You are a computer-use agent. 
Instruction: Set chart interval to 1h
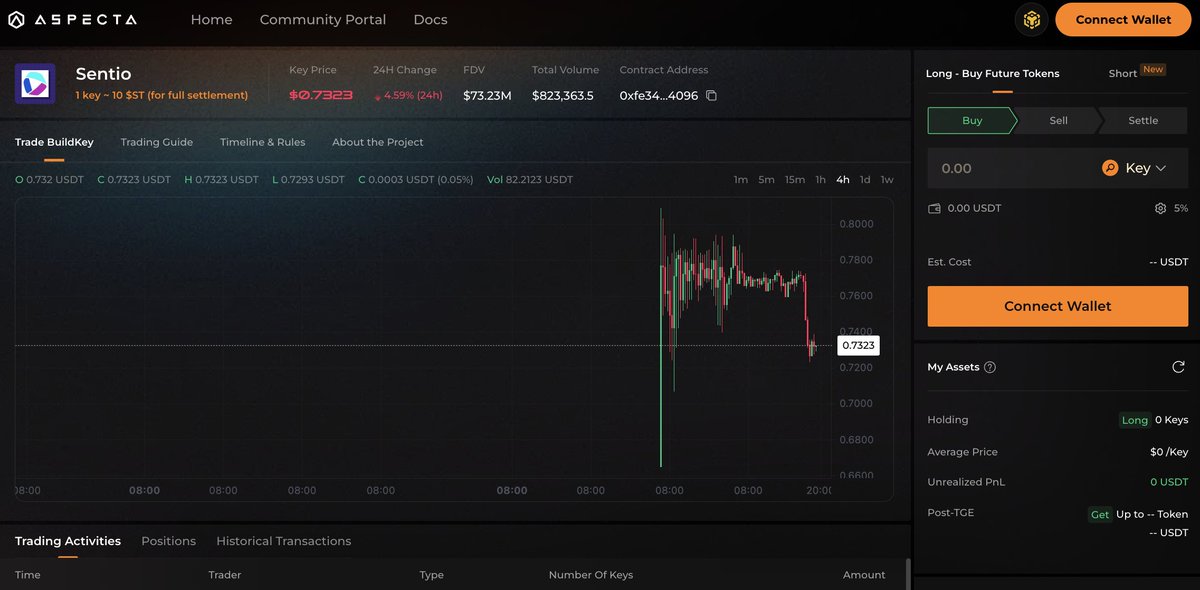pos(820,180)
